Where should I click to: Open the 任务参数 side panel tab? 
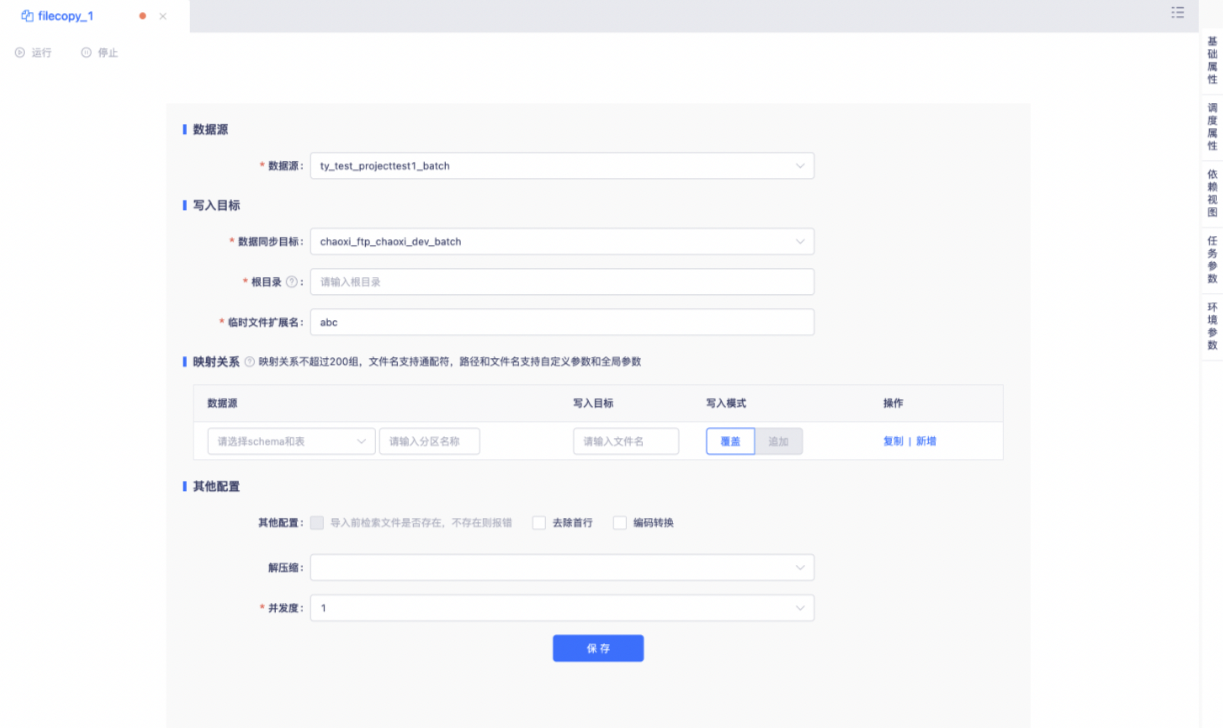click(1212, 259)
